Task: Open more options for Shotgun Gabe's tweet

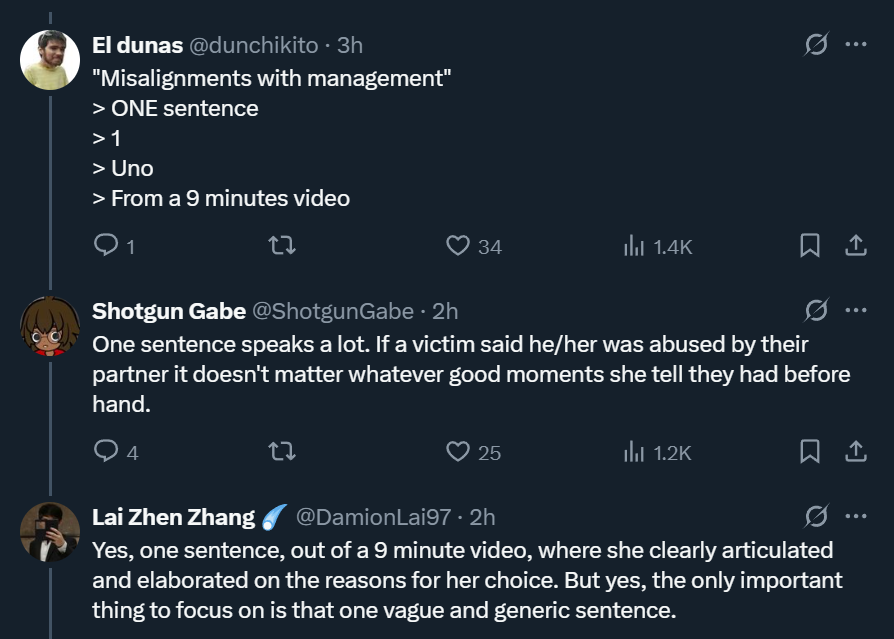Action: [856, 311]
